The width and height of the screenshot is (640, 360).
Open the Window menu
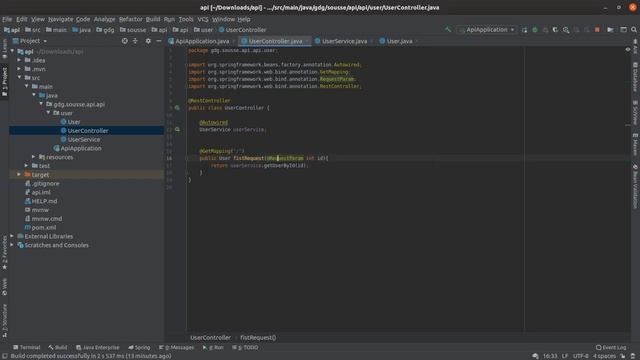(x=223, y=19)
